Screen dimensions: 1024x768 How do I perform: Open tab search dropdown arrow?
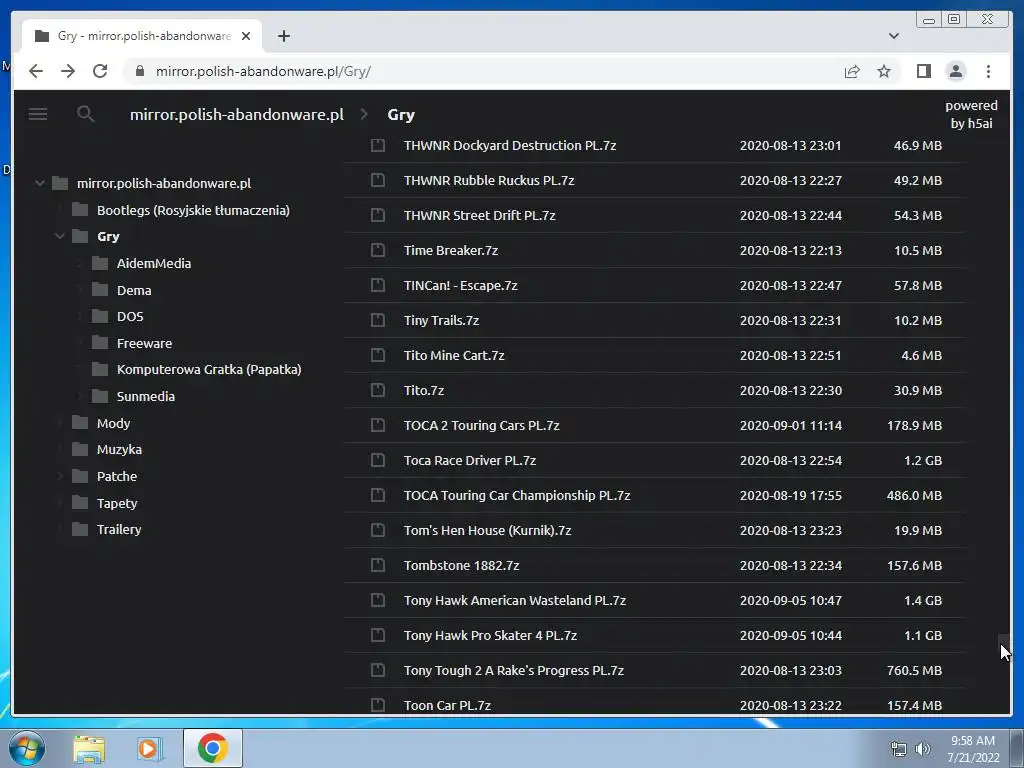(x=894, y=36)
